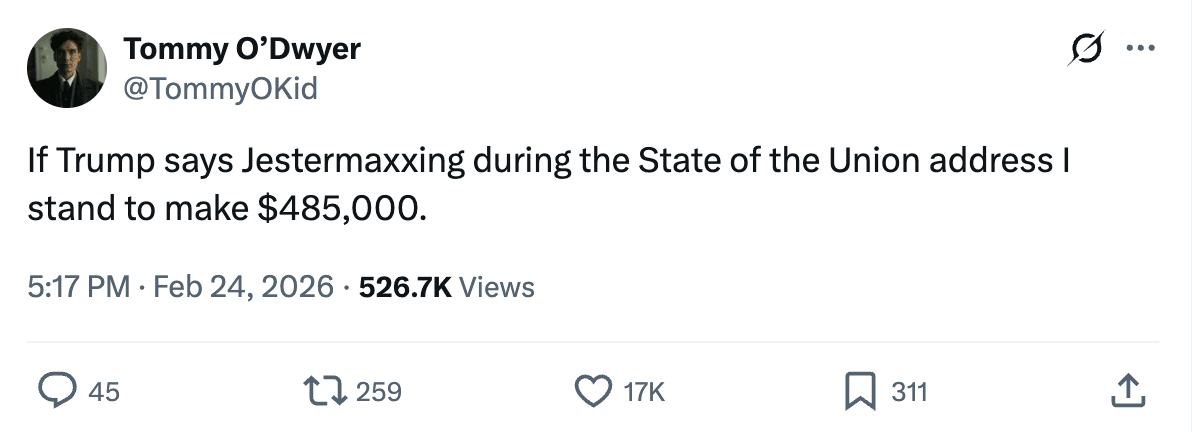Click the "Views" label text
This screenshot has height=432, width=1192.
(498, 288)
